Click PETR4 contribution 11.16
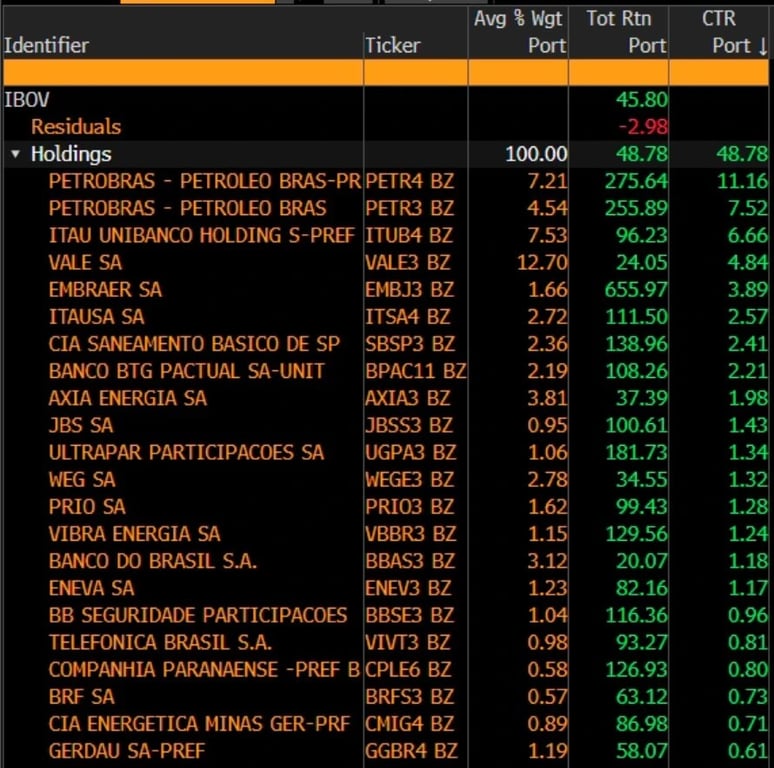774x768 pixels. click(x=742, y=181)
